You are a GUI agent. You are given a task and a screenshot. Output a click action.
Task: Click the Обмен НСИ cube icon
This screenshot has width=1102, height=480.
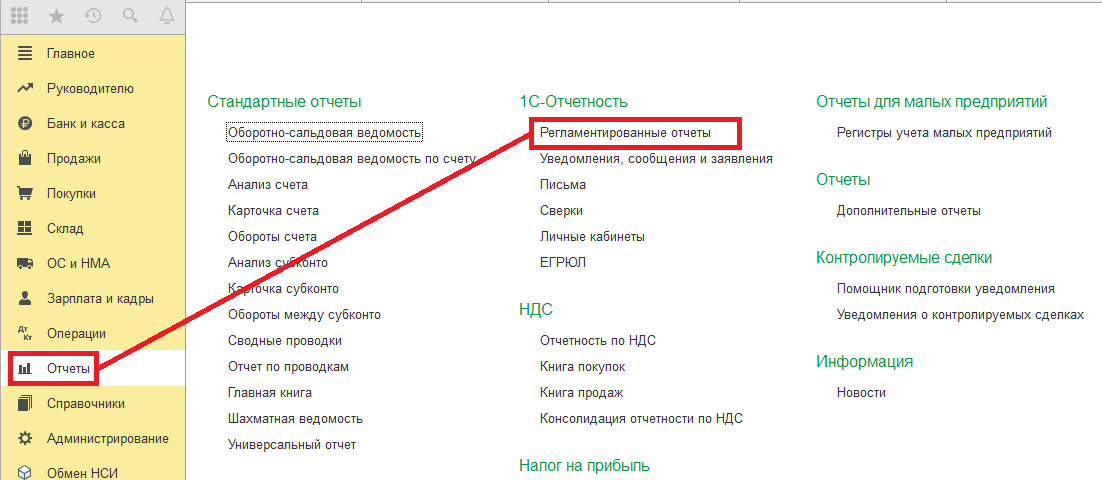point(25,472)
